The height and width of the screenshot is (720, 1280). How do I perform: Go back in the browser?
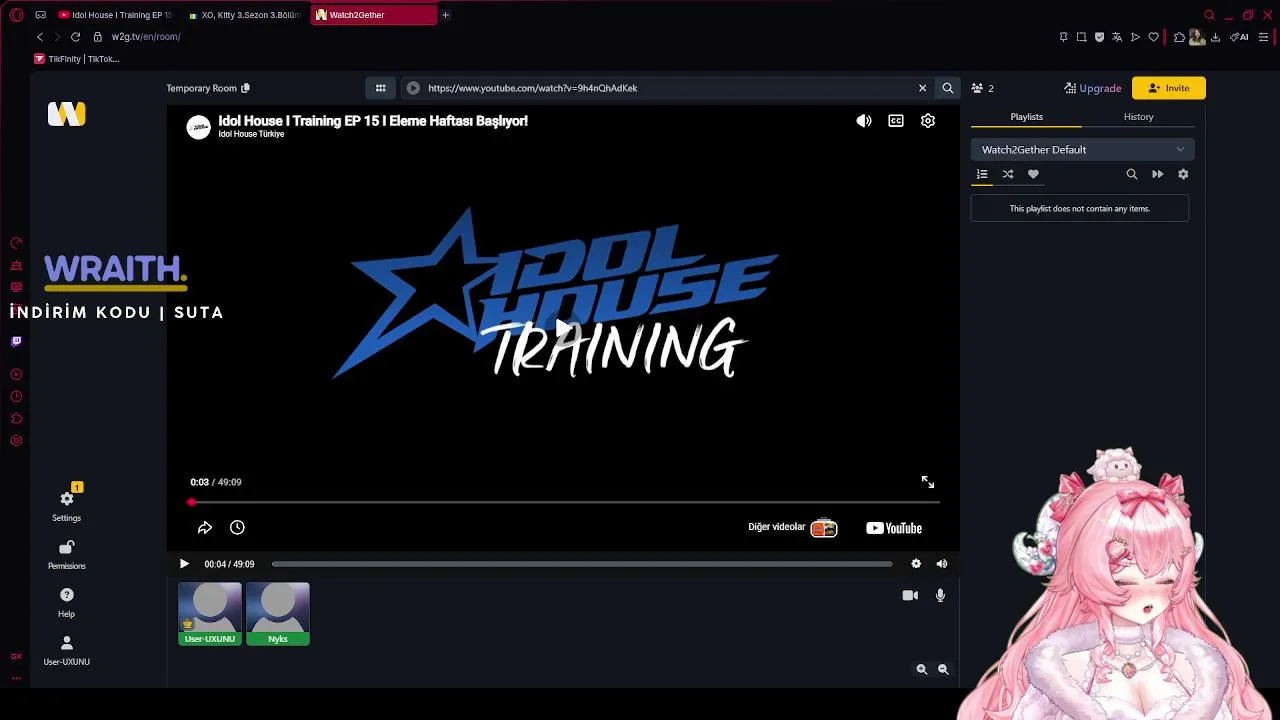point(40,37)
